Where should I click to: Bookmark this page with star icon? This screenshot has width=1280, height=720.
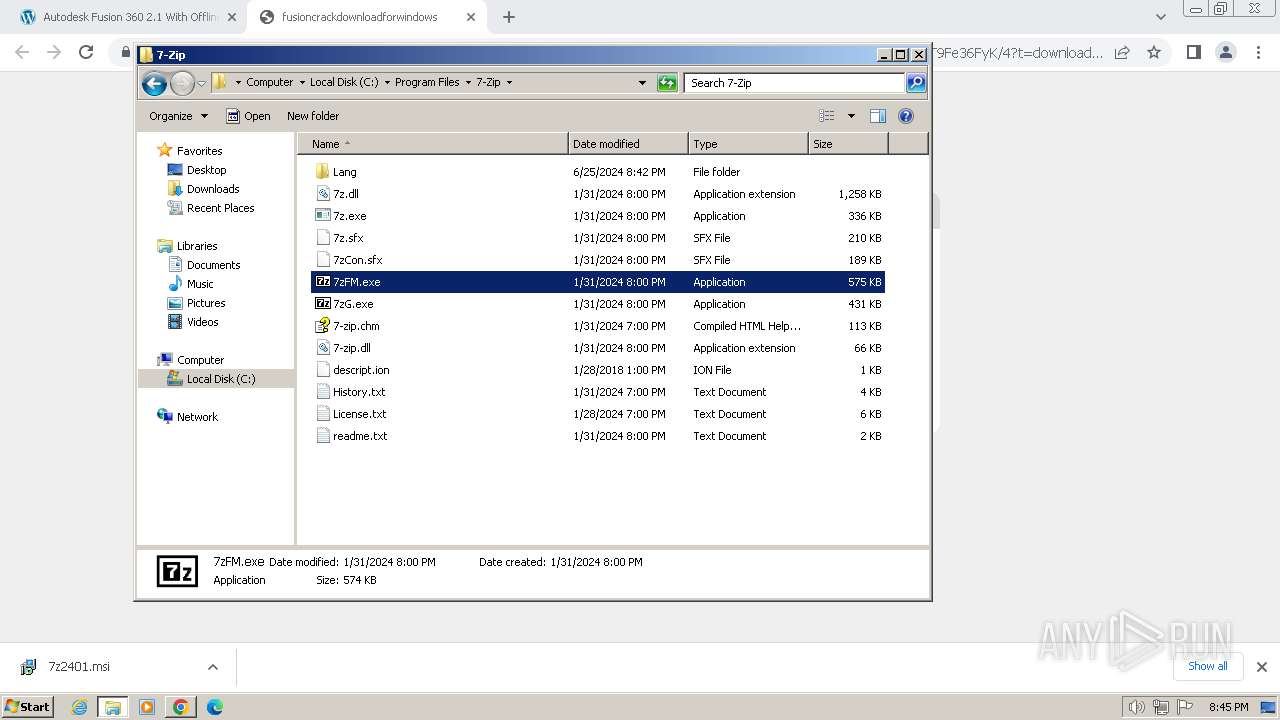[x=1154, y=52]
